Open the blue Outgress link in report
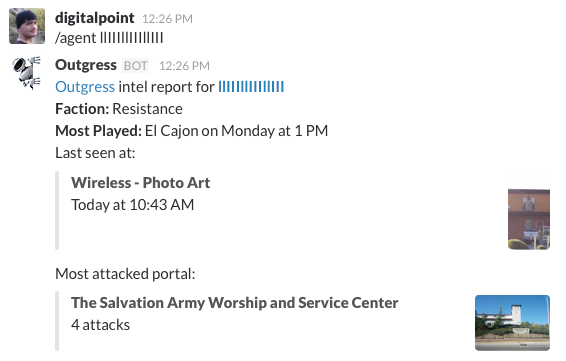 click(x=85, y=87)
